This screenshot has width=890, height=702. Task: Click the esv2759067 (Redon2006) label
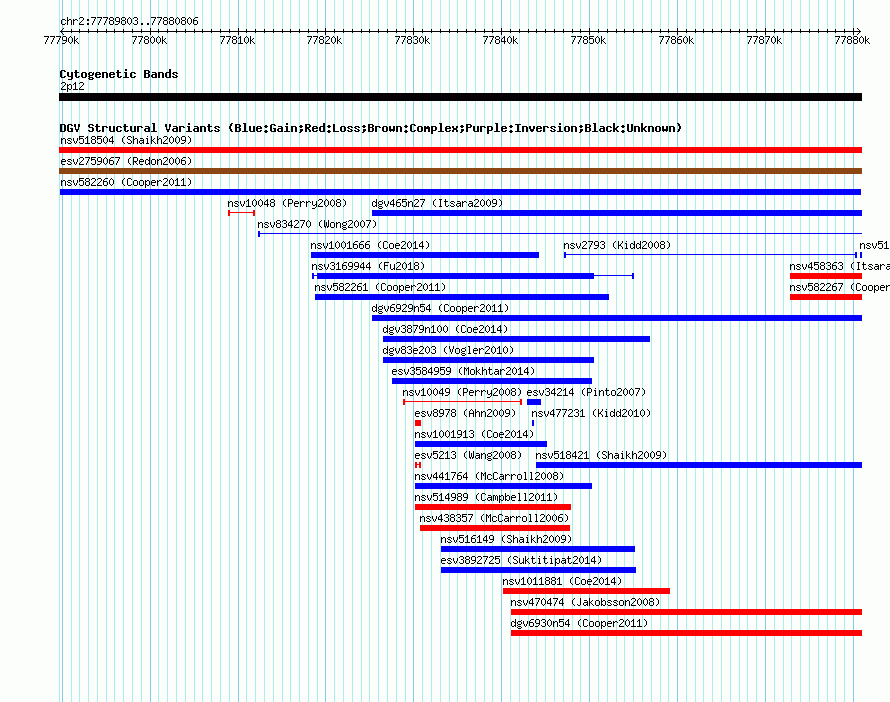click(126, 161)
